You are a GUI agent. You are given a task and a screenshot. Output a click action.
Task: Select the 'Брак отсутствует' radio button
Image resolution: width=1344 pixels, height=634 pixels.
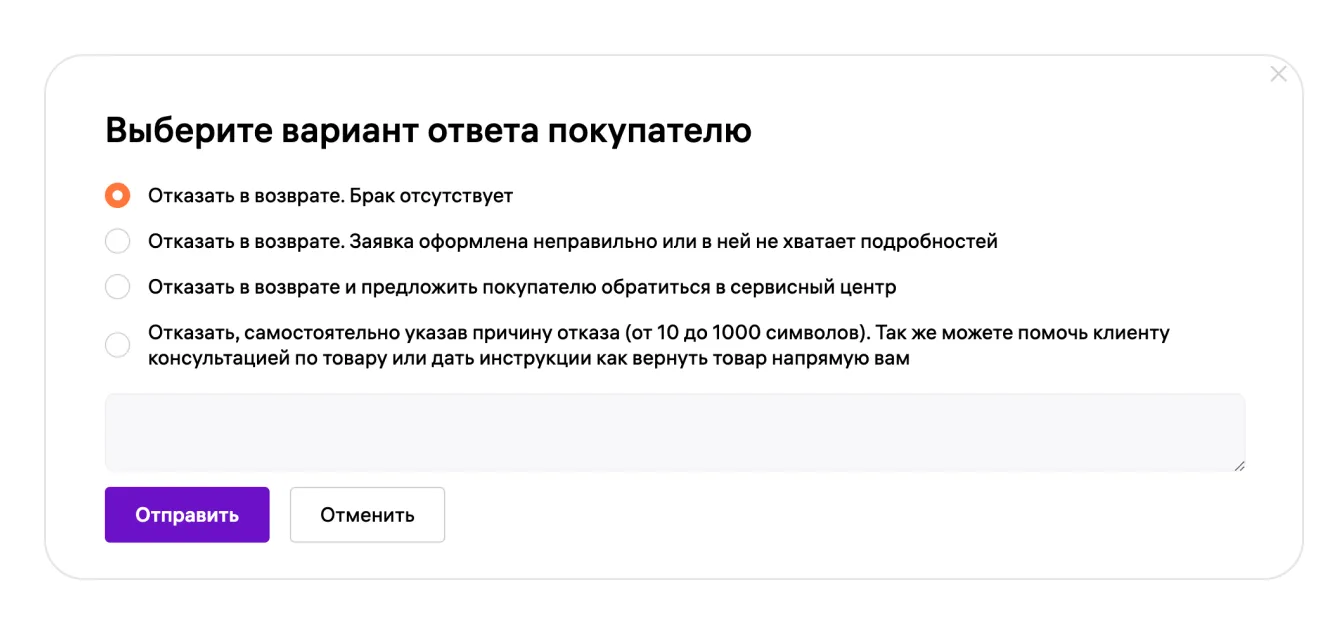coord(118,196)
